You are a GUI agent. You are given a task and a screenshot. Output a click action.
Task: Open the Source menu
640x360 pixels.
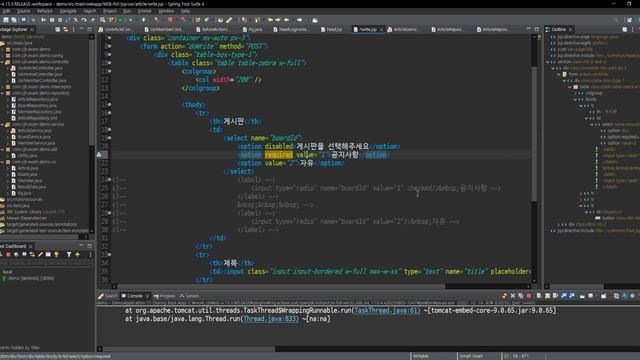click(x=23, y=11)
